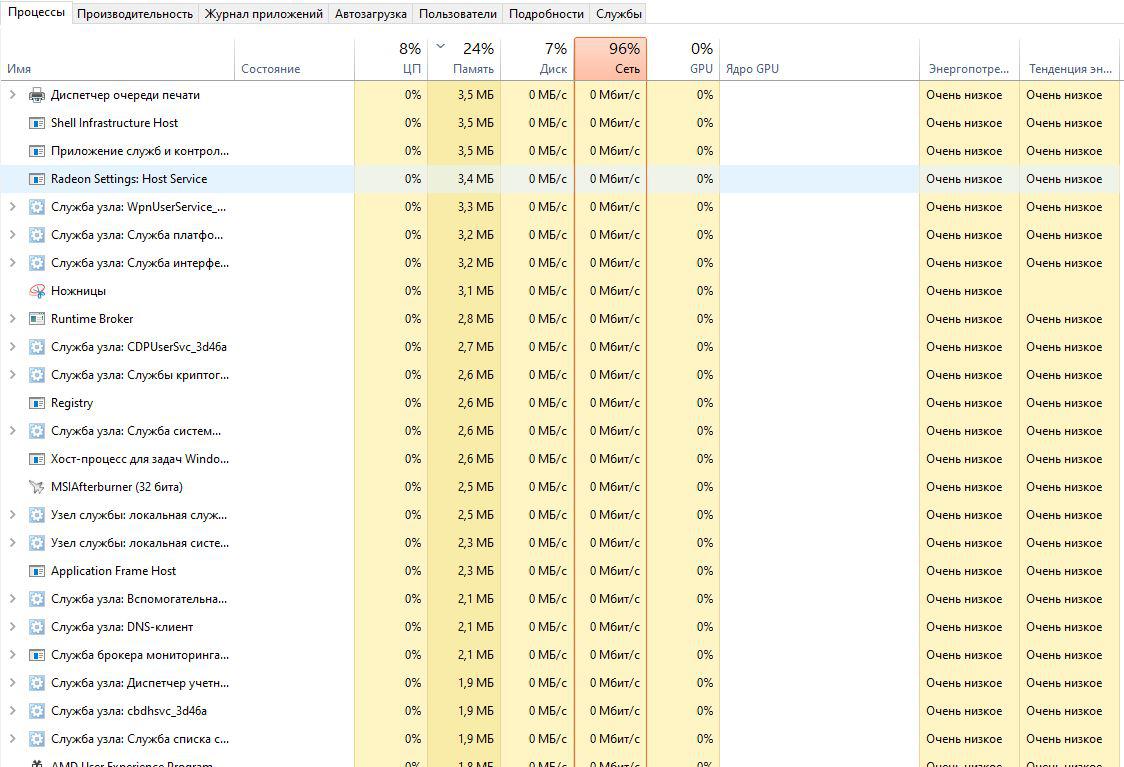Select the Хост-процесс для задач Windows row
The height and width of the screenshot is (767, 1124).
click(x=140, y=459)
